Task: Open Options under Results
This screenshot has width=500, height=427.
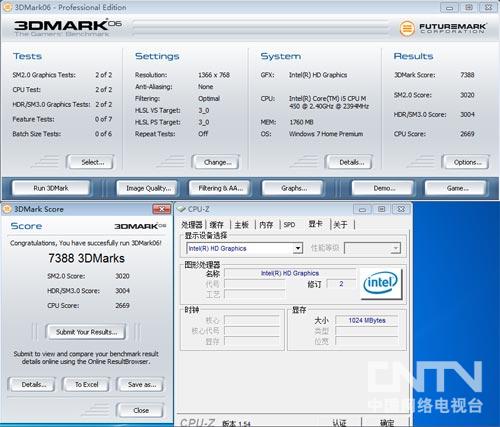Action: tap(467, 162)
